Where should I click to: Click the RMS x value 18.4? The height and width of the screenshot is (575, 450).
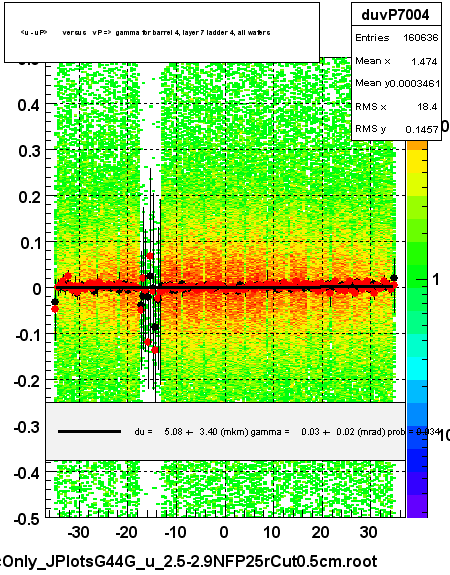(x=427, y=107)
